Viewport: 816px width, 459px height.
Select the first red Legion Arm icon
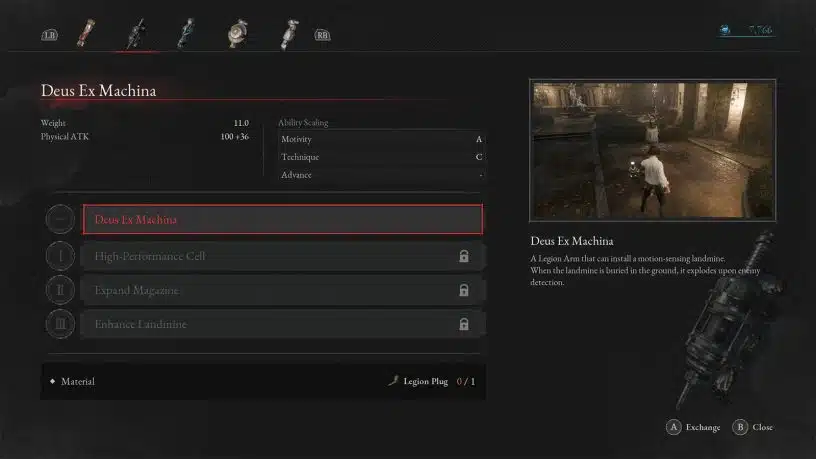point(86,33)
